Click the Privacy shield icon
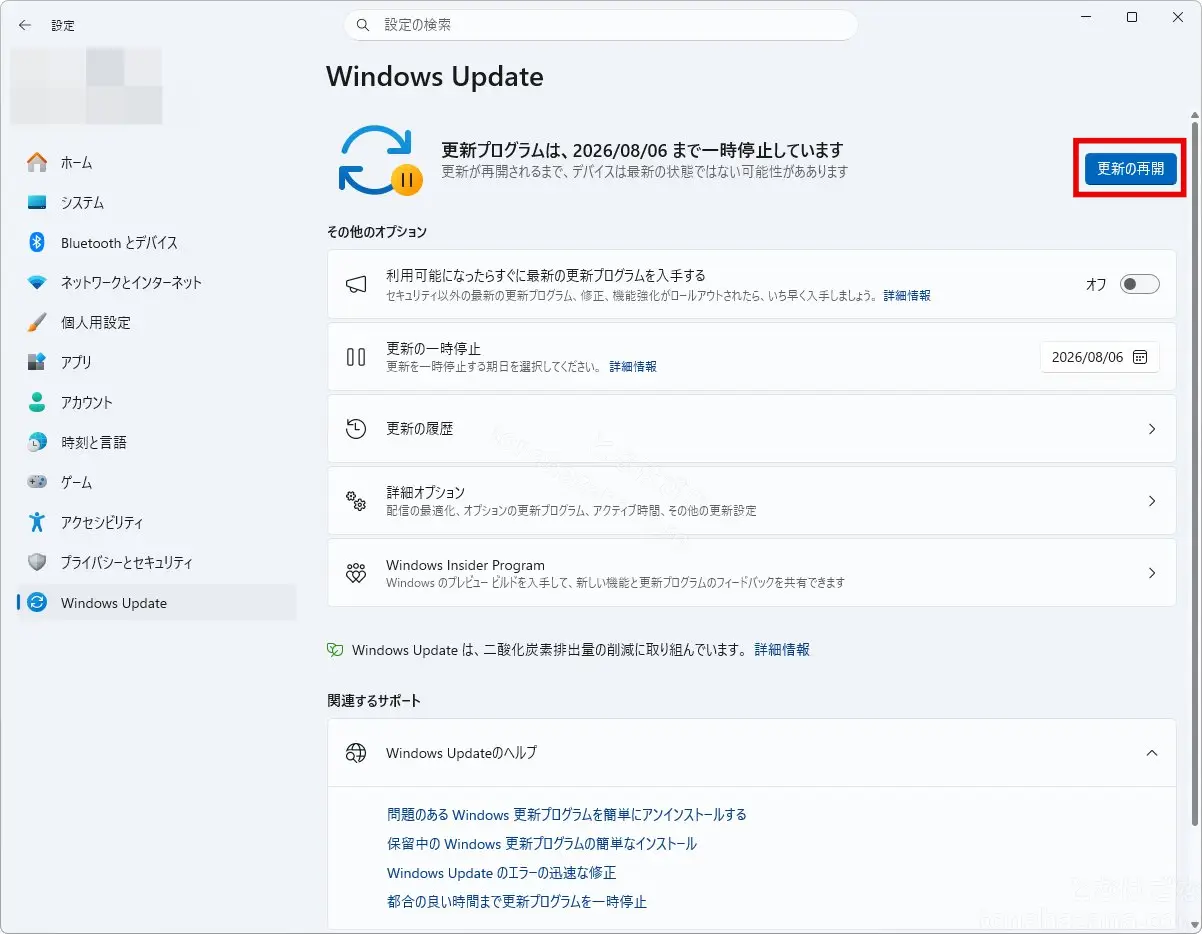The width and height of the screenshot is (1202, 934). click(x=37, y=562)
